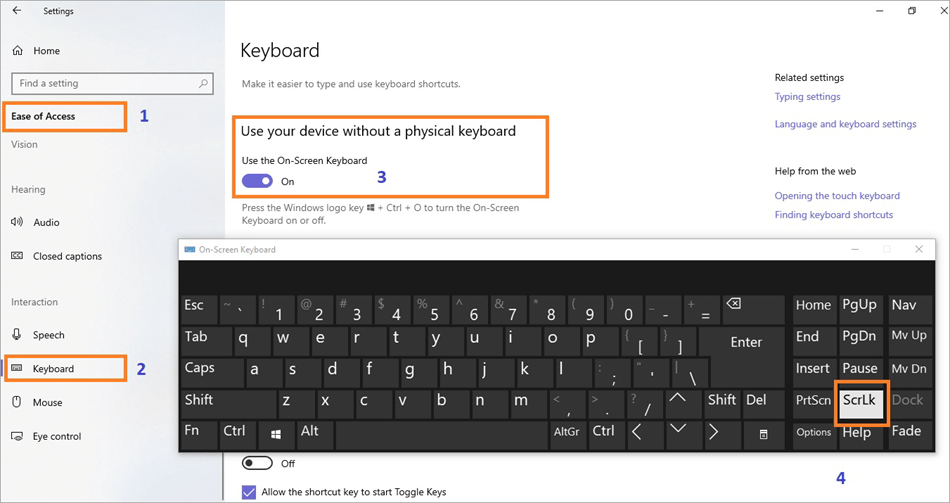Open Speech settings in the sidebar
The width and height of the screenshot is (950, 503).
tap(38, 335)
